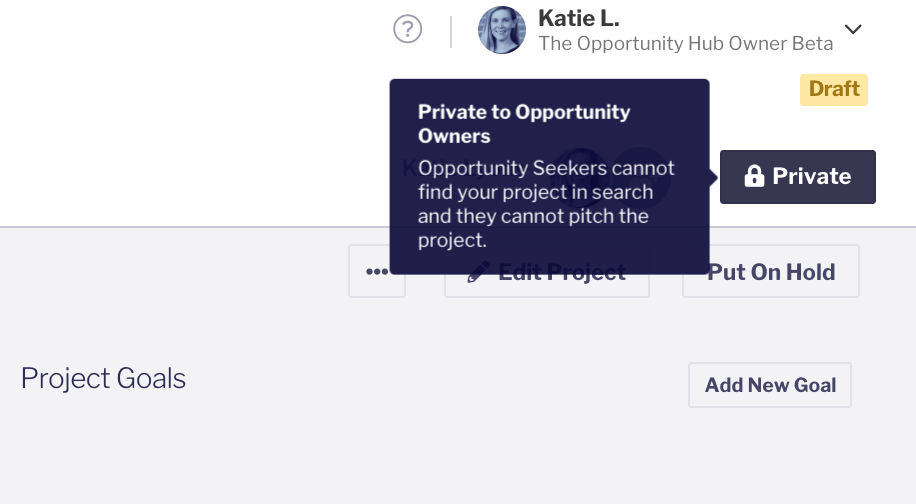Put the project on hold
Screen dimensions: 916x504
click(x=771, y=272)
